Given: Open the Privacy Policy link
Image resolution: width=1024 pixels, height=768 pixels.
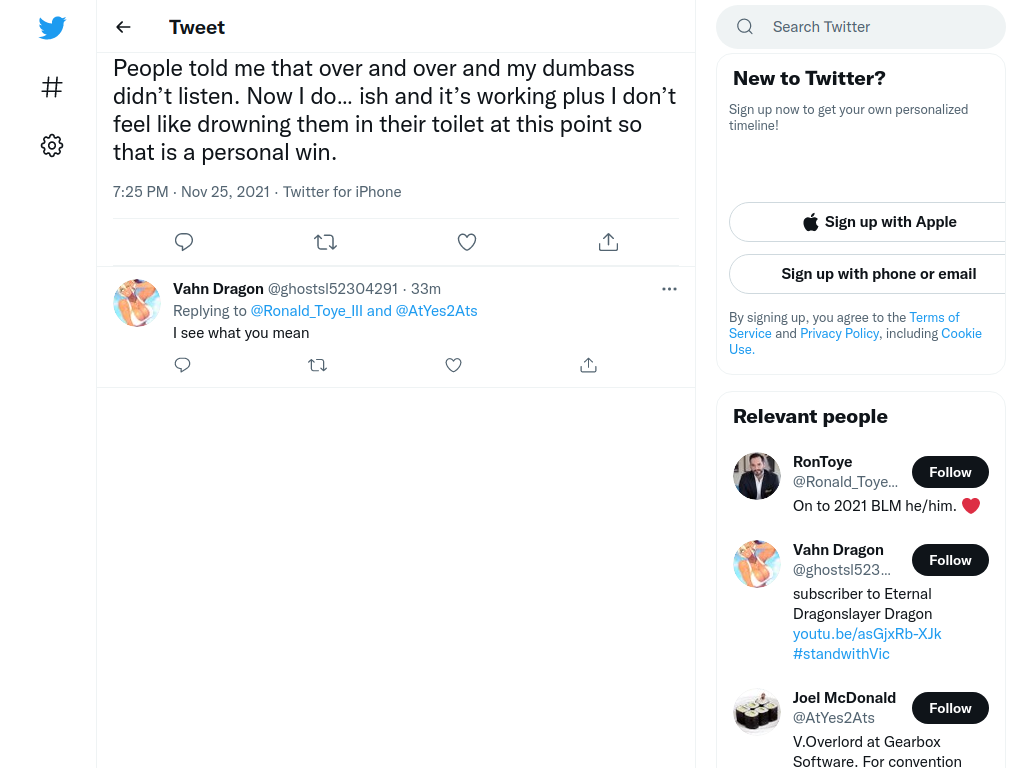Looking at the screenshot, I should click(x=839, y=333).
